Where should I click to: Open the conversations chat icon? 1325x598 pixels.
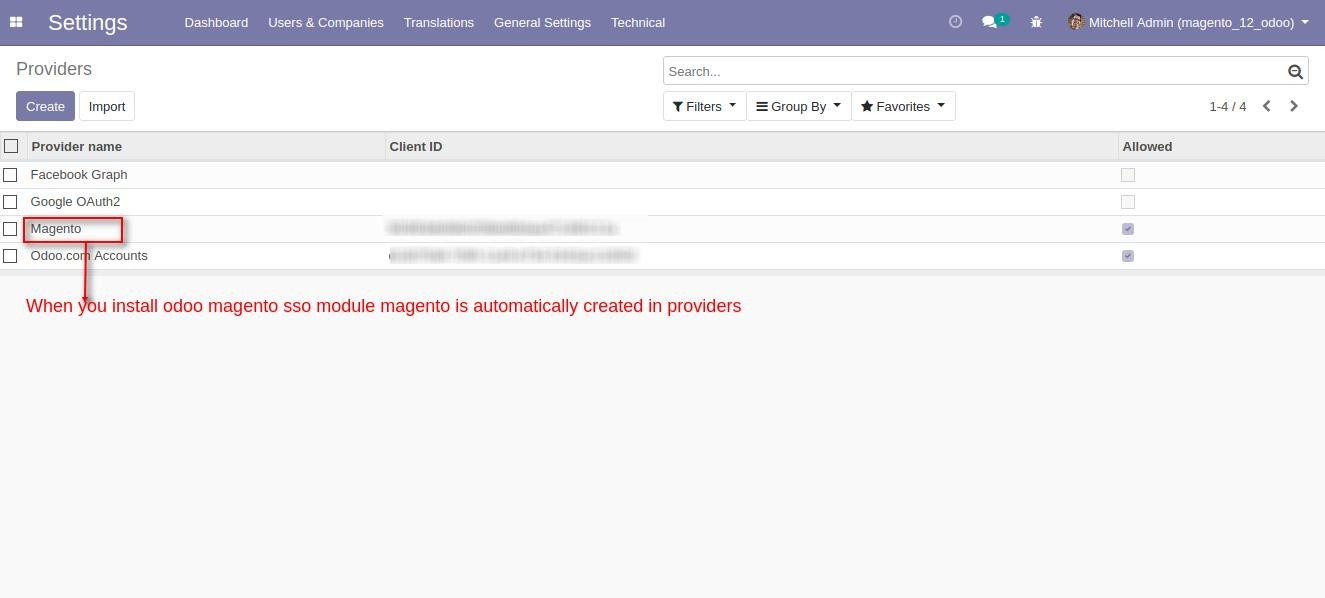990,22
